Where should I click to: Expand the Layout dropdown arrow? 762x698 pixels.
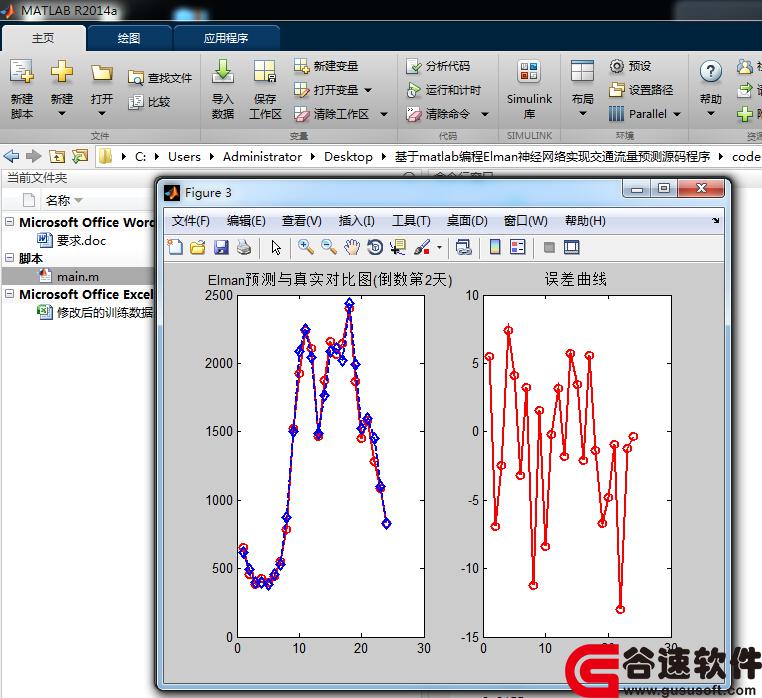pyautogui.click(x=583, y=114)
